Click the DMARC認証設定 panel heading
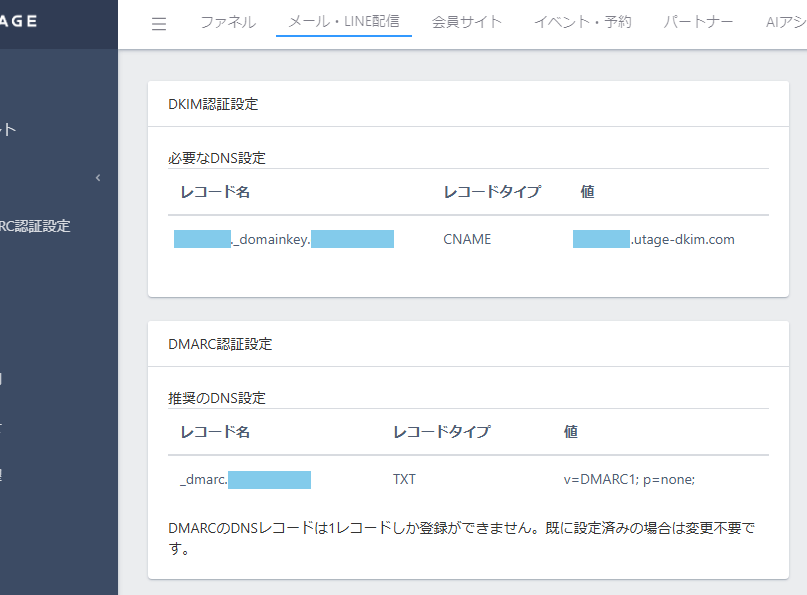Viewport: 807px width, 595px height. click(220, 344)
